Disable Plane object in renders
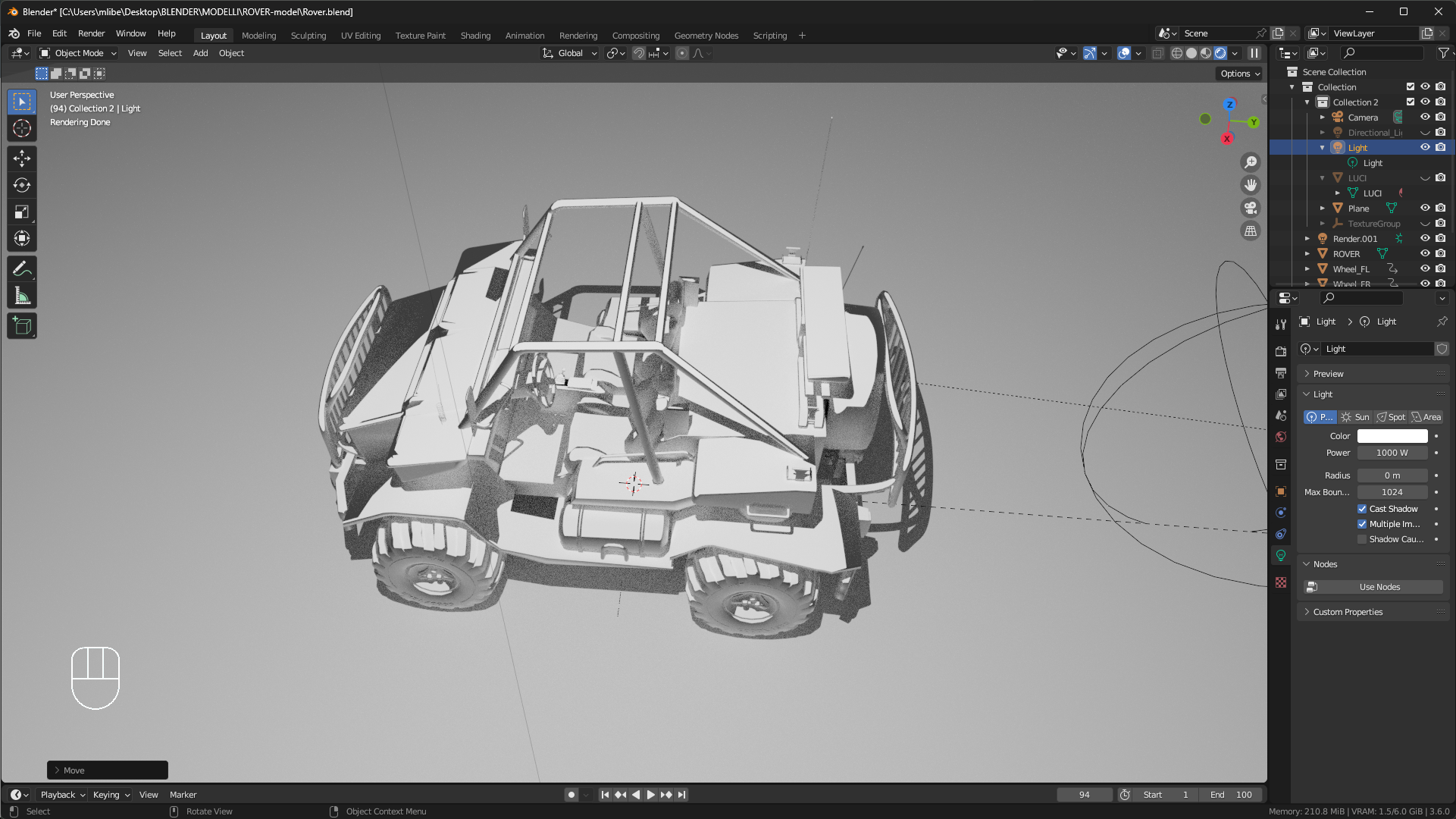Viewport: 1456px width, 819px height. tap(1440, 208)
